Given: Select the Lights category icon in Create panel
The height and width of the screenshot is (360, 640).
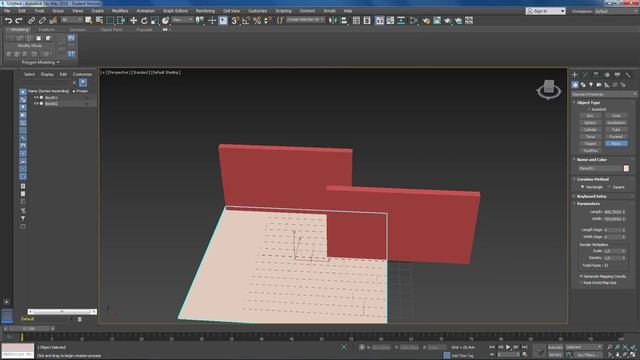Looking at the screenshot, I should pos(591,85).
